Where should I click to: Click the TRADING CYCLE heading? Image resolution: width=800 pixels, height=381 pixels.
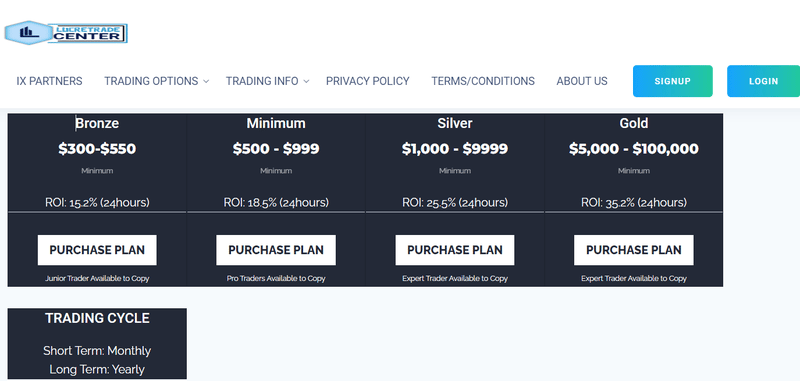tap(97, 318)
